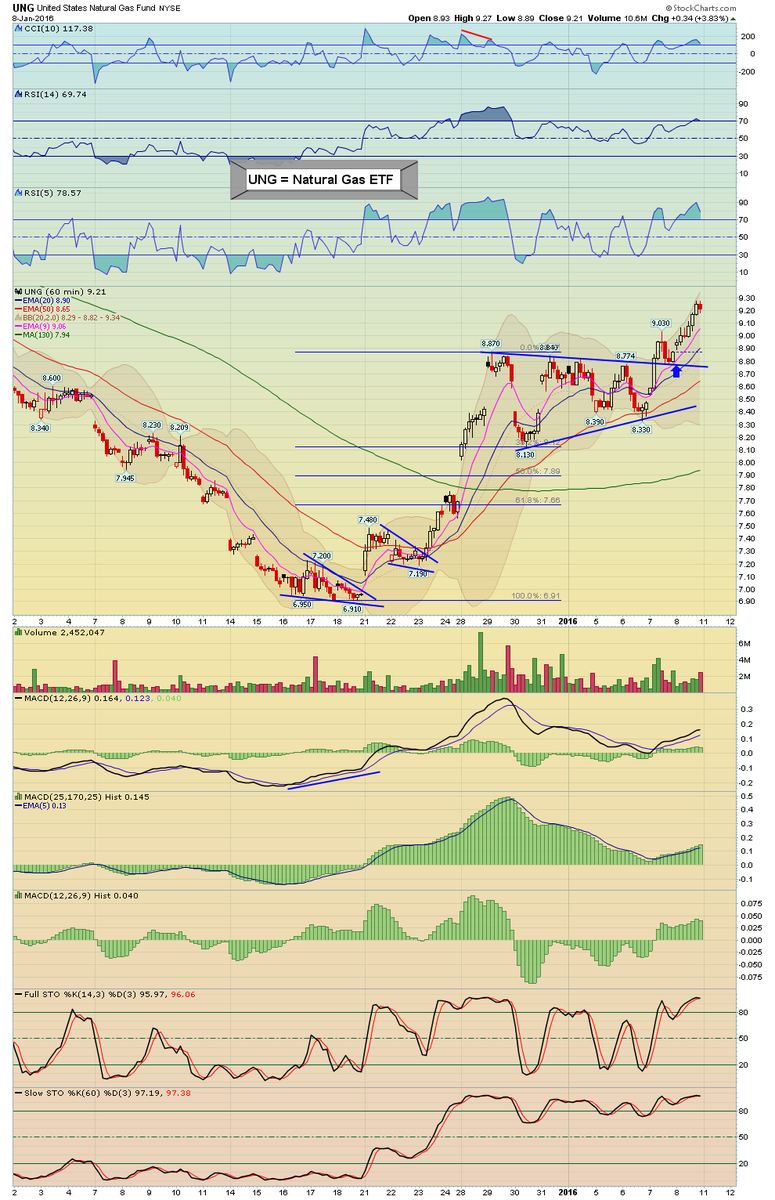Image resolution: width=775 pixels, height=1200 pixels.
Task: Click the 6.910 bottom price label
Action: tap(351, 609)
